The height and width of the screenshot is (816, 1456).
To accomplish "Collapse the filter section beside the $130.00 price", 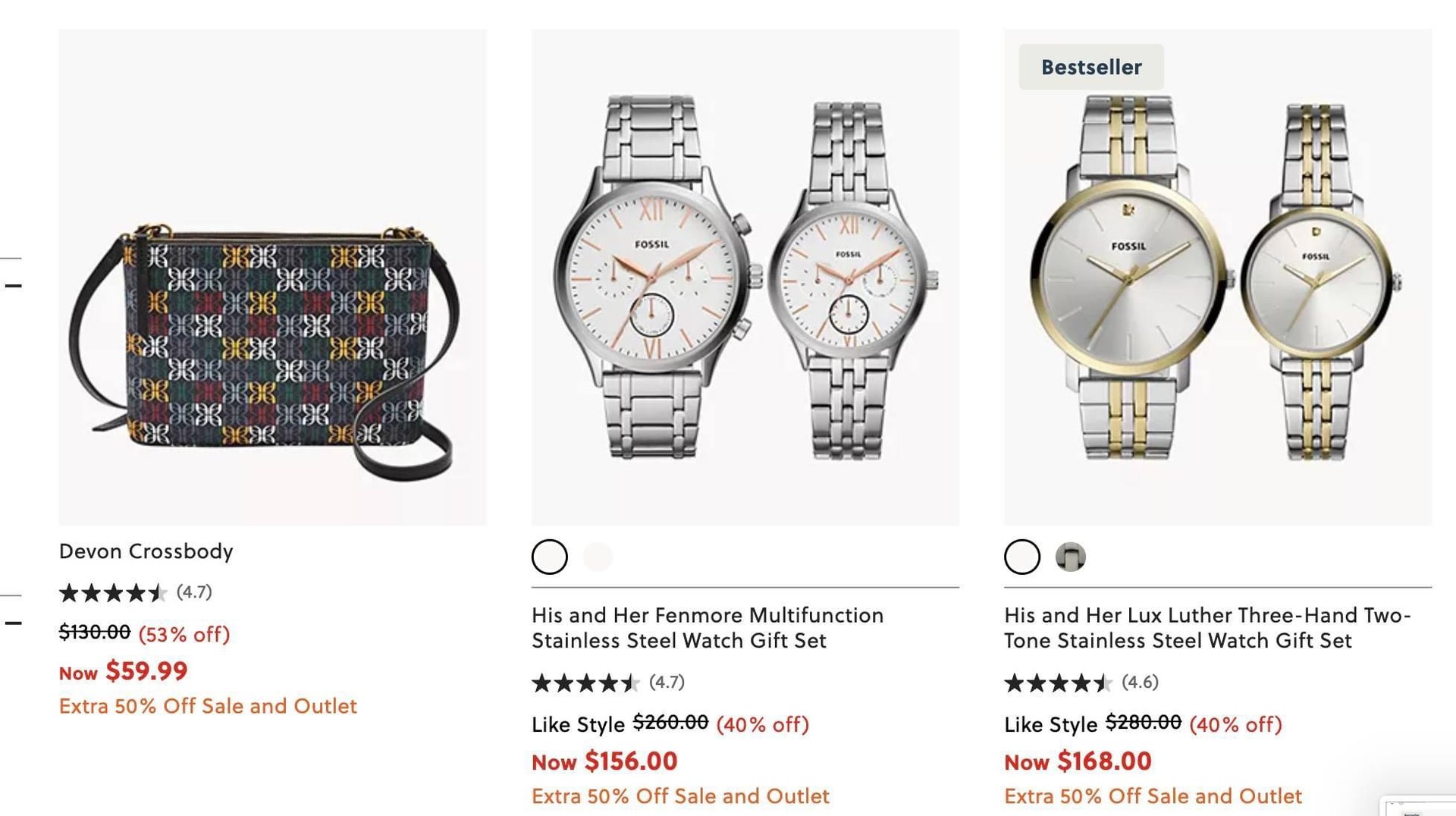I will (x=13, y=623).
